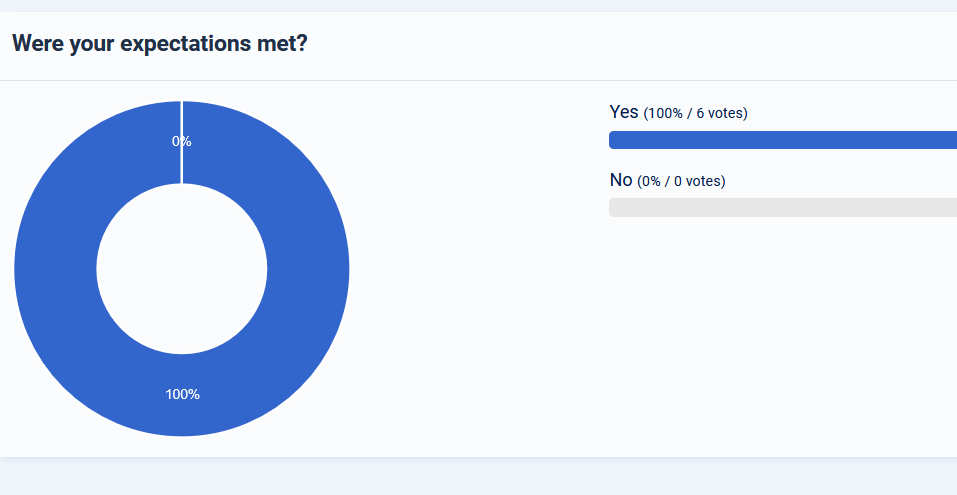Click the '6 votes' count for Yes
957x495 pixels.
[x=721, y=113]
